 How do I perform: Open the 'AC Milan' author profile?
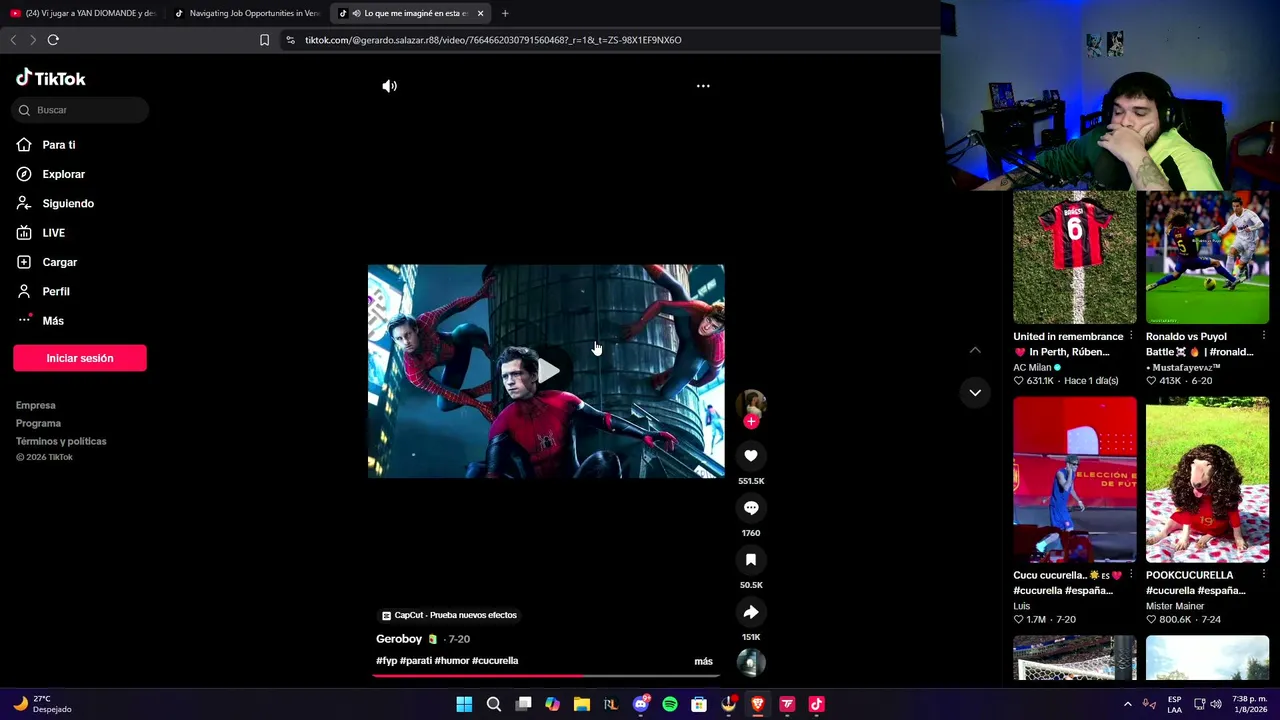[1032, 367]
